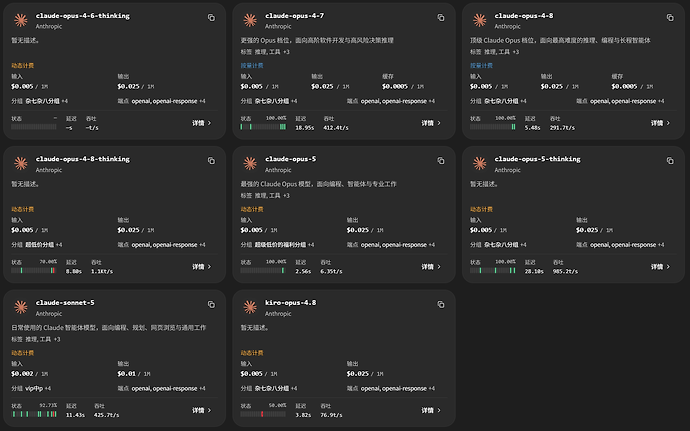This screenshot has width=690, height=431.
Task: Open 详情 for claude-opus-5-thinking
Action: 660,267
